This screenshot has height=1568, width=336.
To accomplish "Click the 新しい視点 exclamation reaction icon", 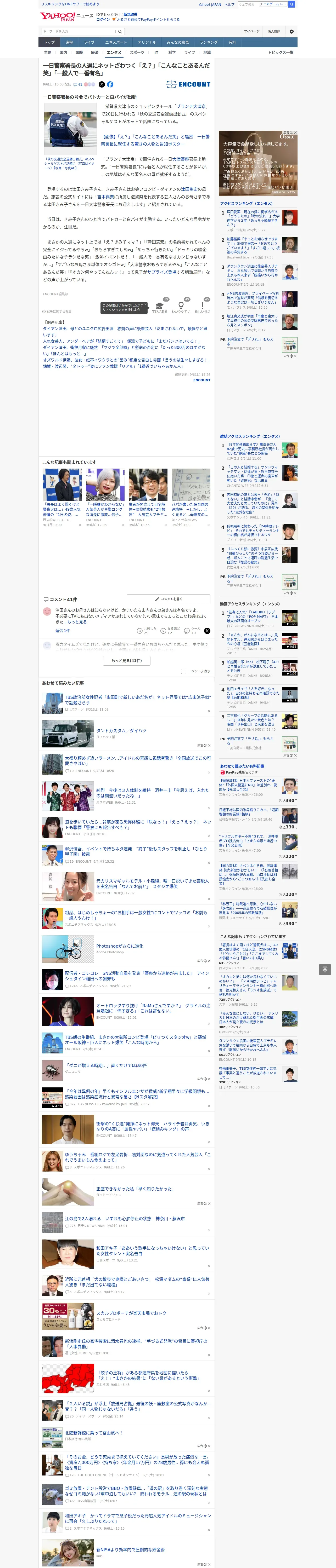I will coord(203,305).
